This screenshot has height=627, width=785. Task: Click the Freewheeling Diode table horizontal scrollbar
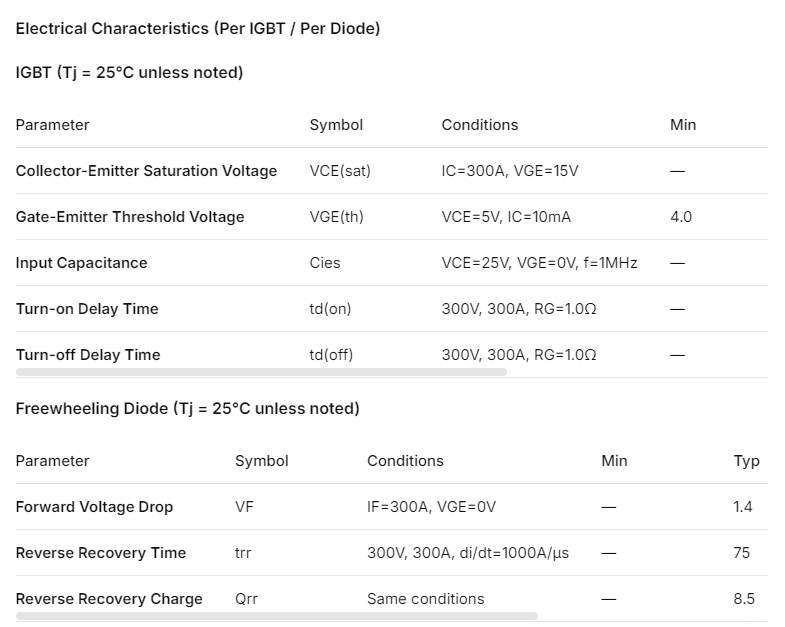[277, 616]
